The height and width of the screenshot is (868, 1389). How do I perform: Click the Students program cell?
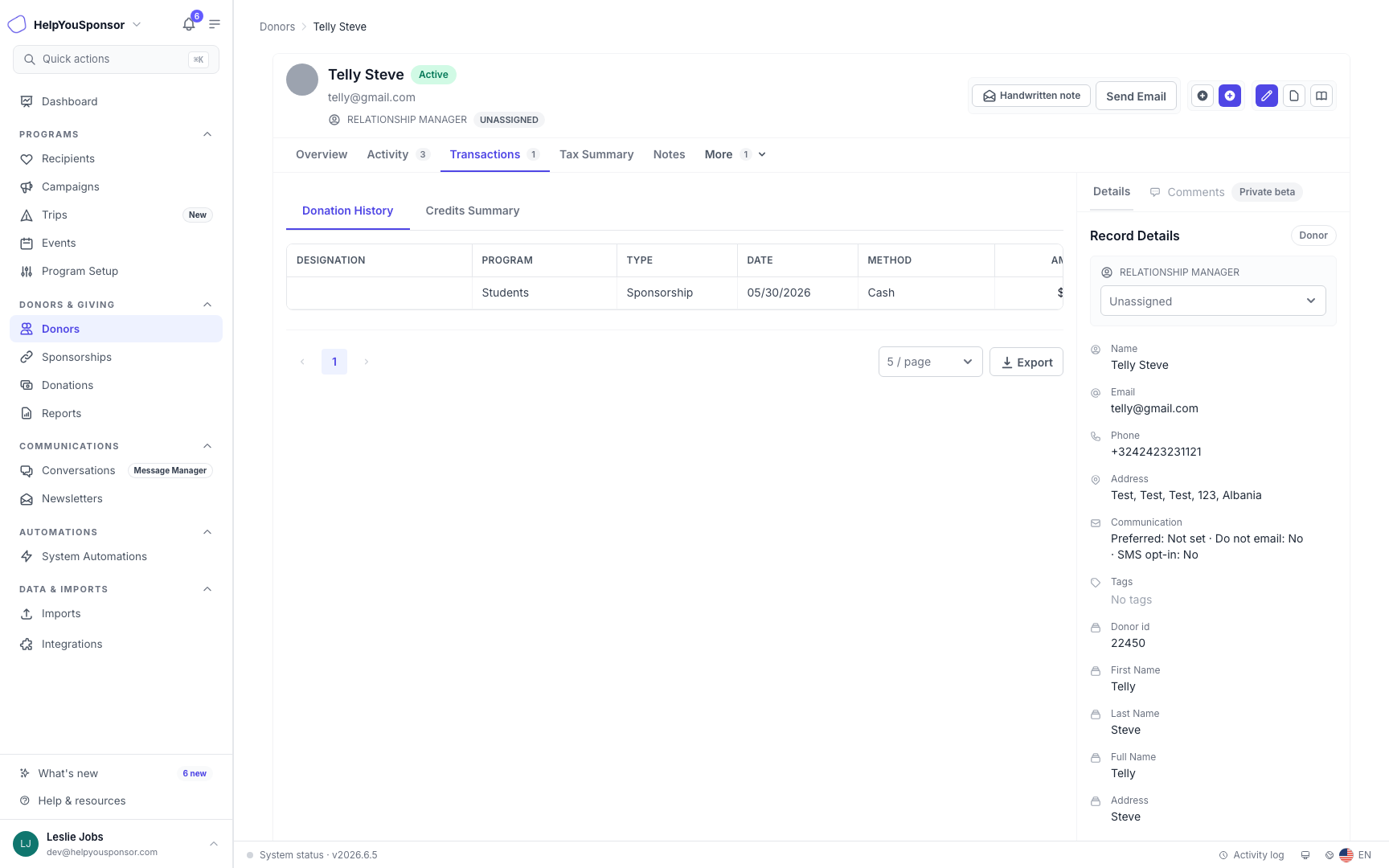tap(544, 293)
